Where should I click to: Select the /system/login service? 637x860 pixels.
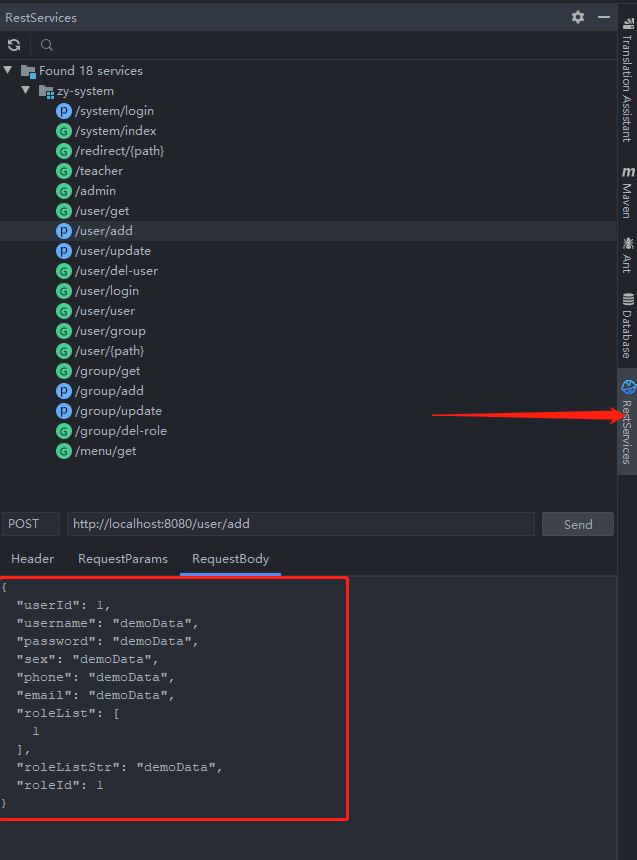point(114,111)
